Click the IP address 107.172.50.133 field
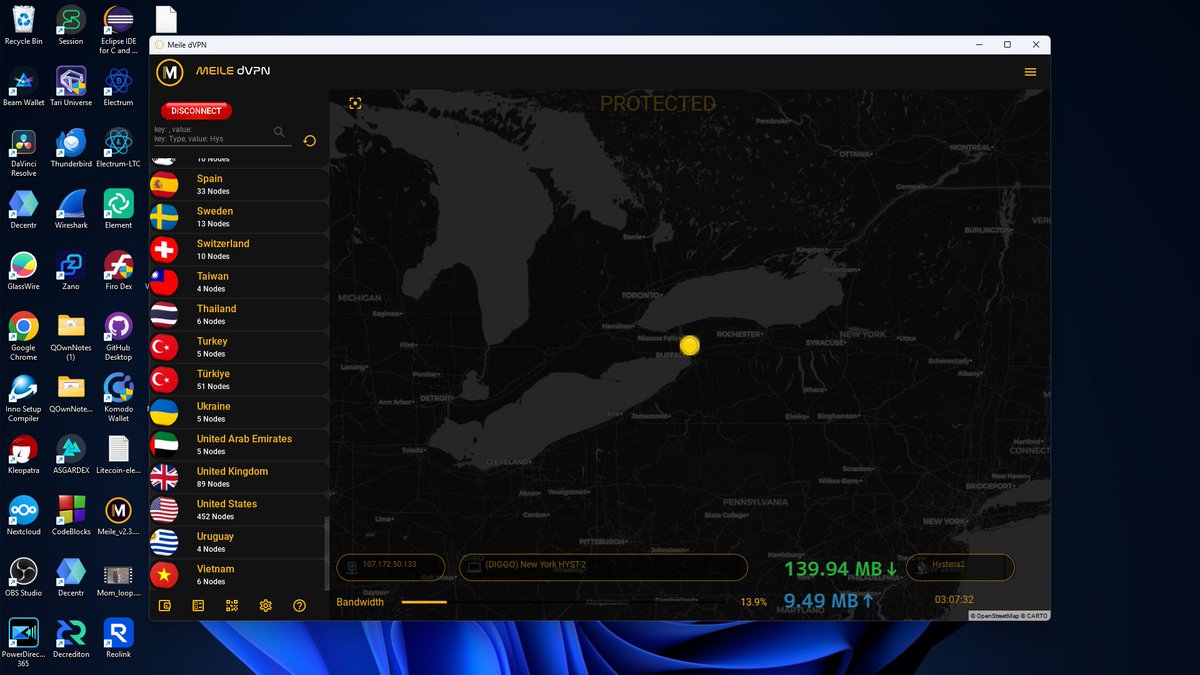 pos(391,567)
